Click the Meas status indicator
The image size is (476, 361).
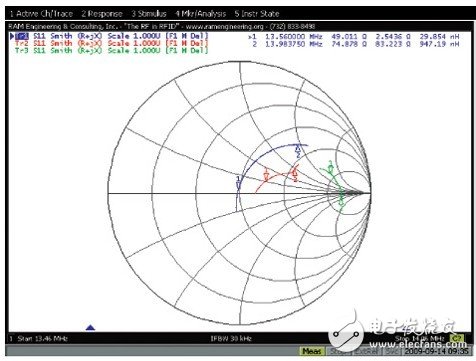[x=312, y=351]
